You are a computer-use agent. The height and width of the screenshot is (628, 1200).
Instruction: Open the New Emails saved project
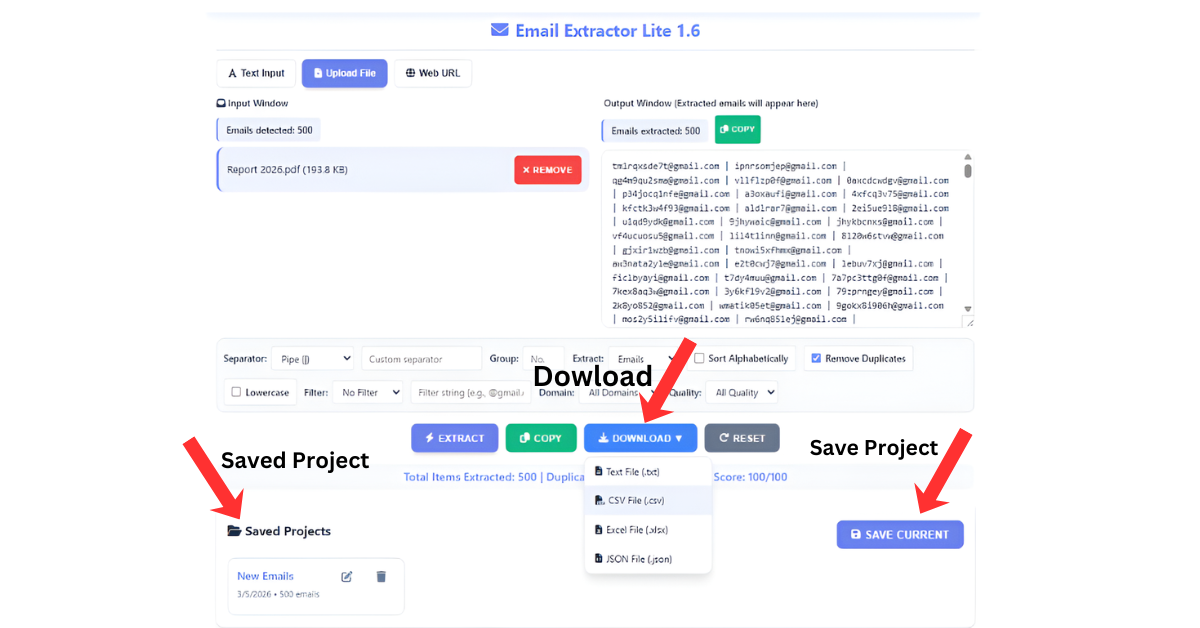click(265, 576)
